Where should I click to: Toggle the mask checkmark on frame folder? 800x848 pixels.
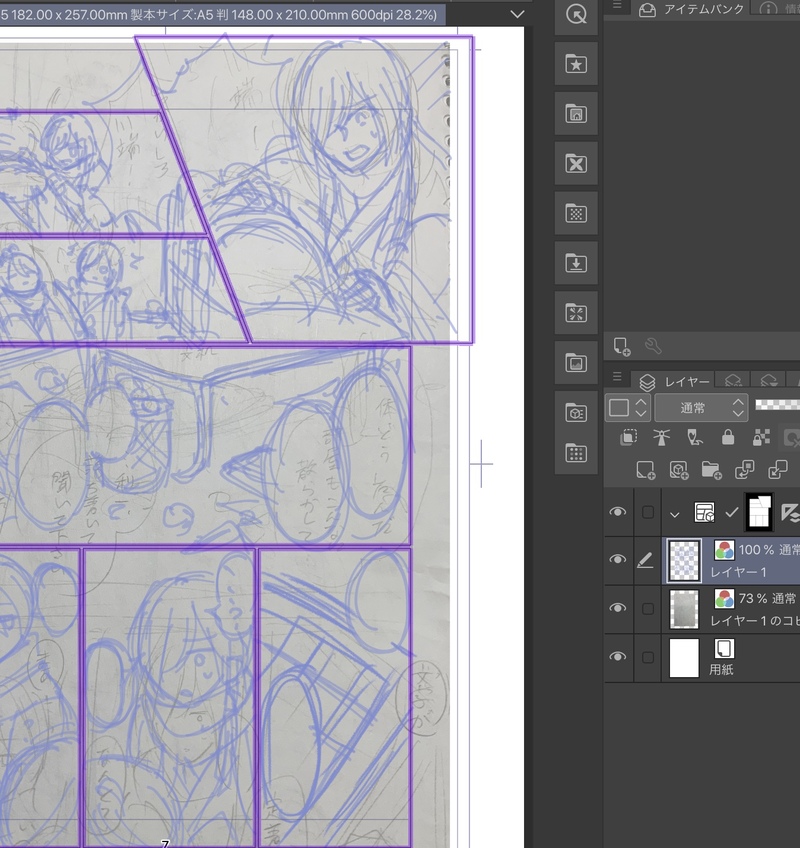[732, 512]
